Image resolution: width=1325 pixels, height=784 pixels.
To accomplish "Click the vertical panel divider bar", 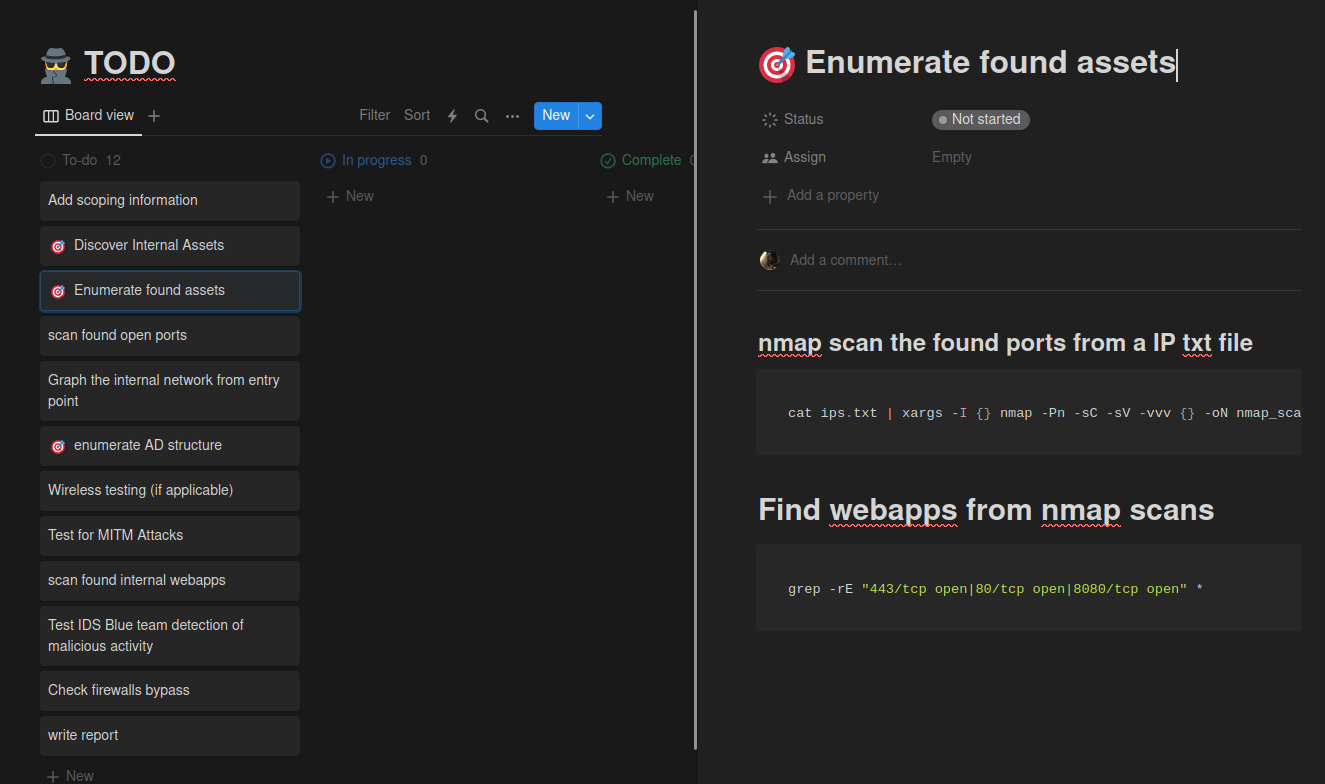I will tap(695, 380).
